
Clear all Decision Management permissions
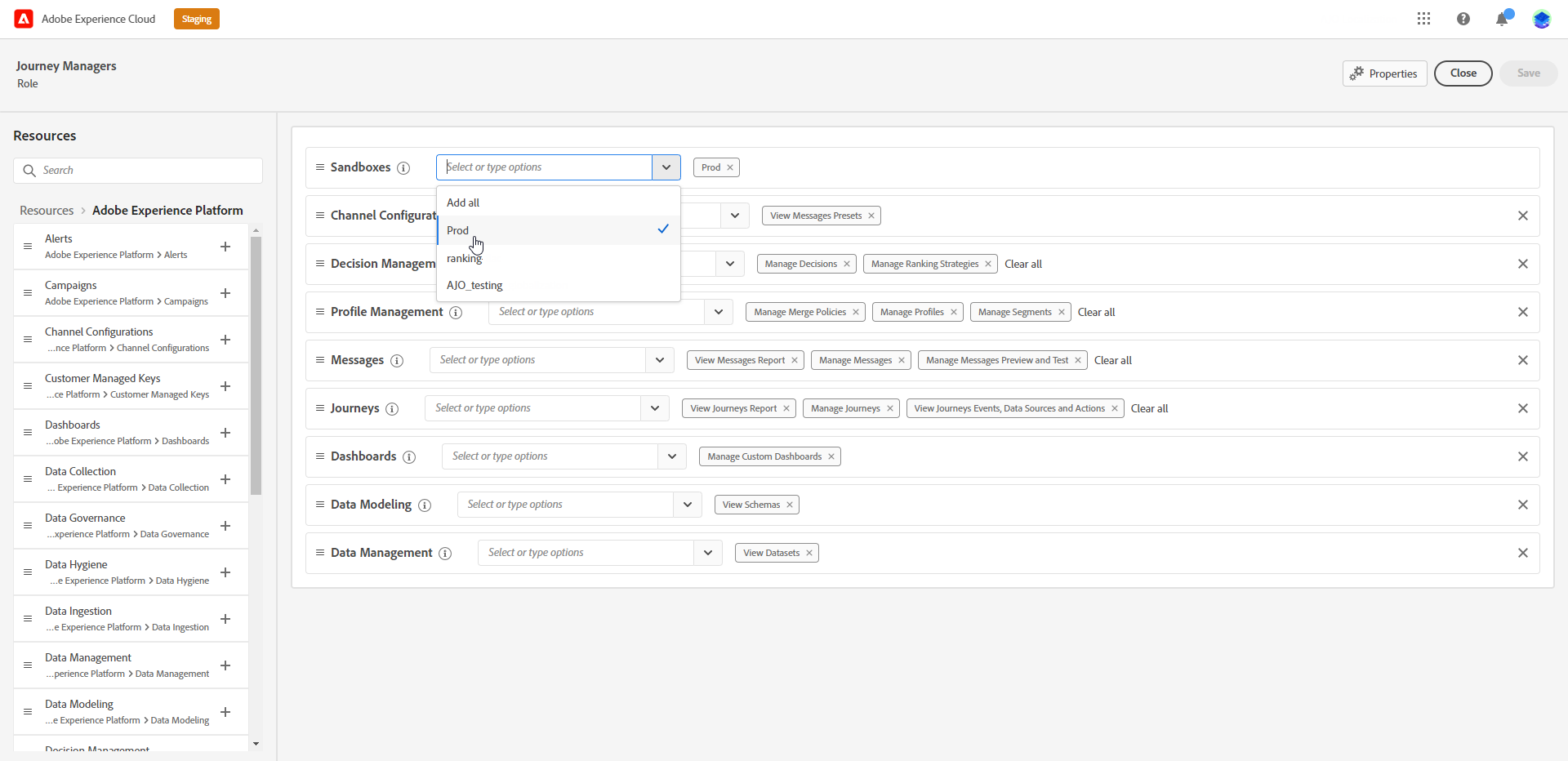[1023, 264]
